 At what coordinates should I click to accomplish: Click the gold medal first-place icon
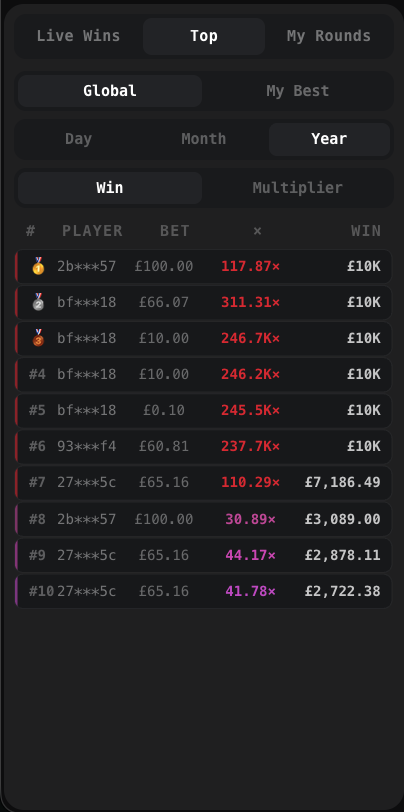coord(38,266)
